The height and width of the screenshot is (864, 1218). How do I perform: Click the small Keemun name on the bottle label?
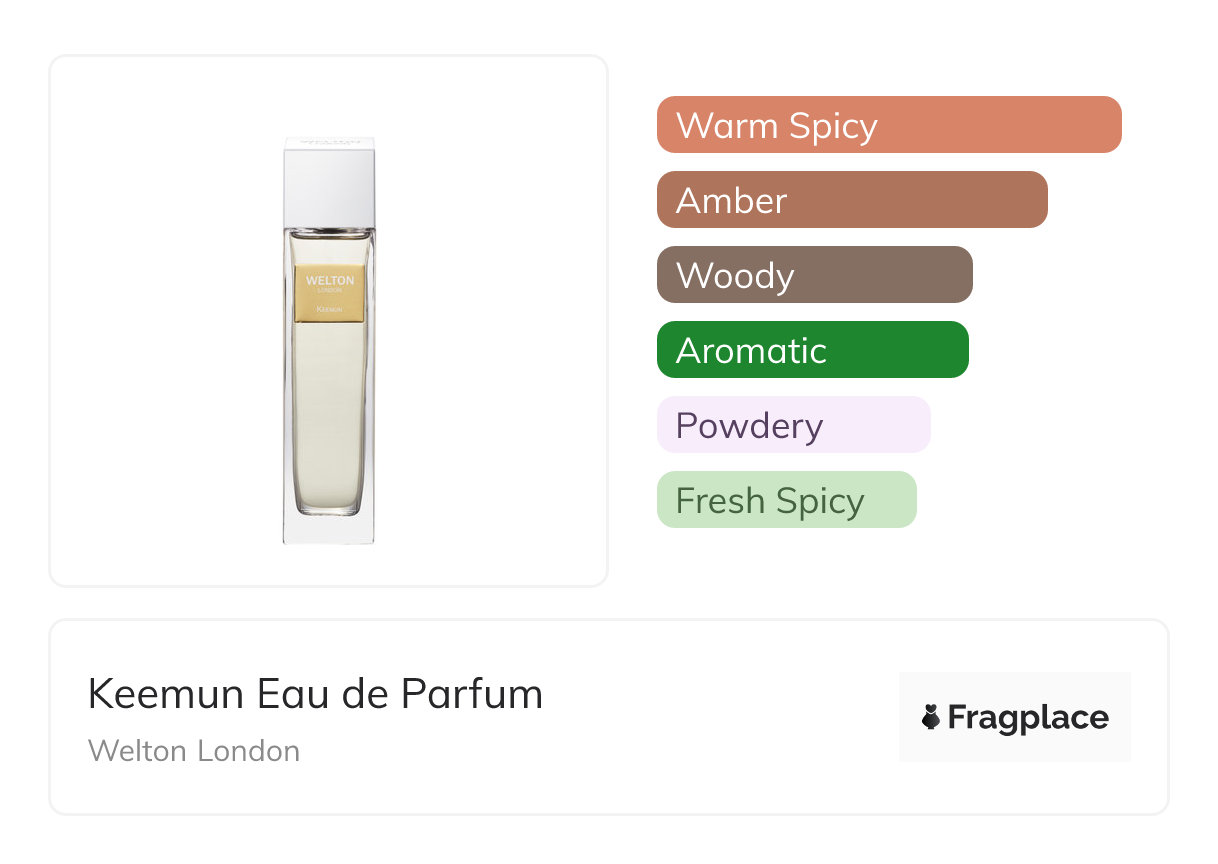point(329,310)
